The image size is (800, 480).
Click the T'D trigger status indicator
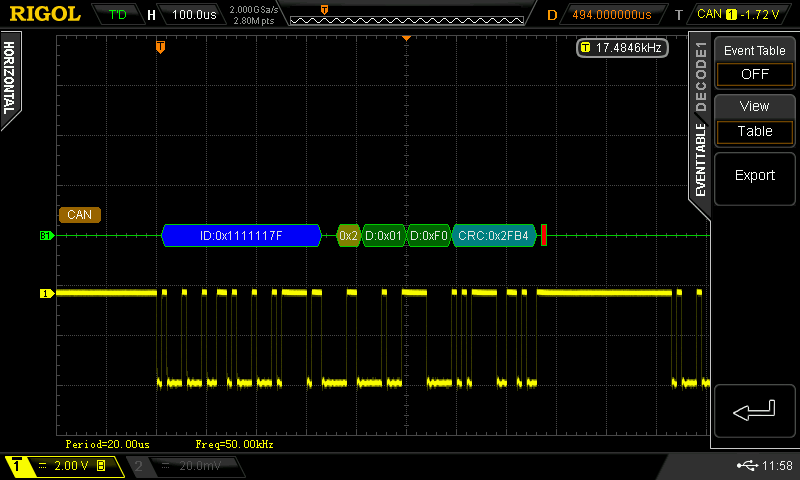117,15
